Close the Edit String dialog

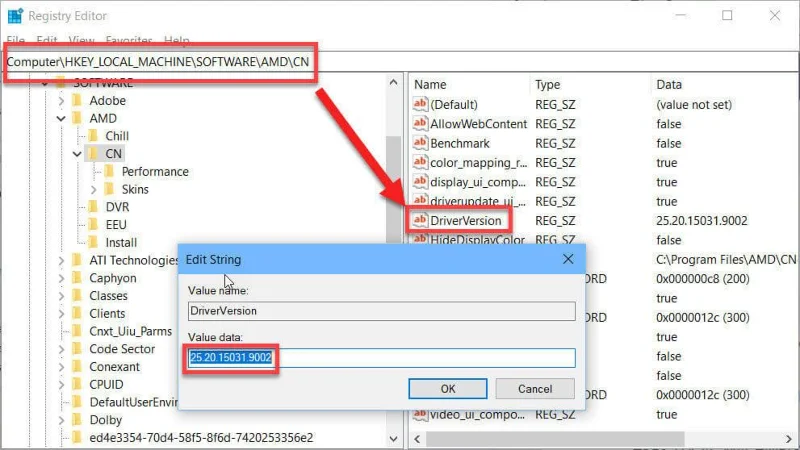pyautogui.click(x=568, y=259)
